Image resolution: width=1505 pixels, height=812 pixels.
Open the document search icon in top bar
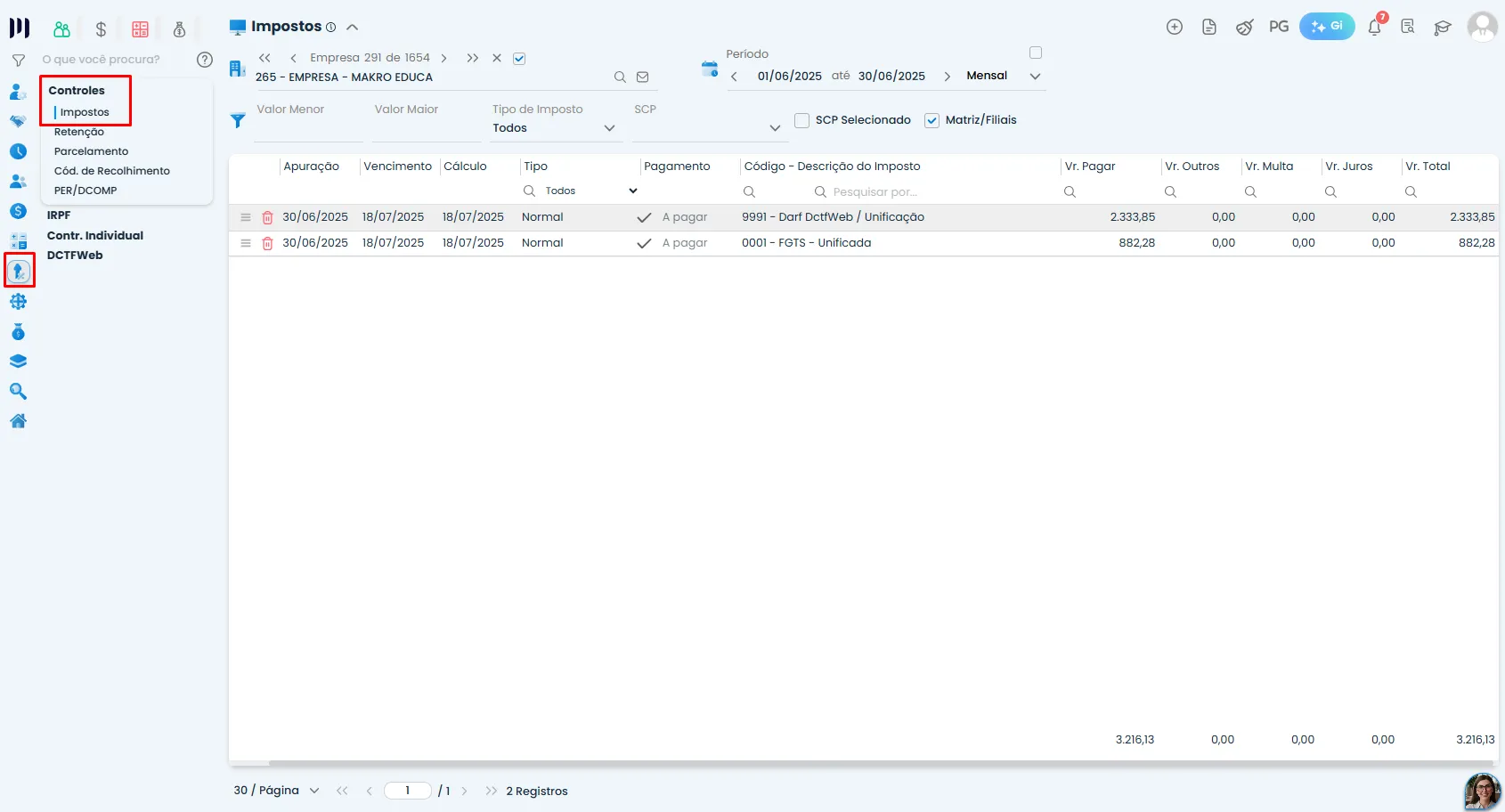click(1408, 27)
